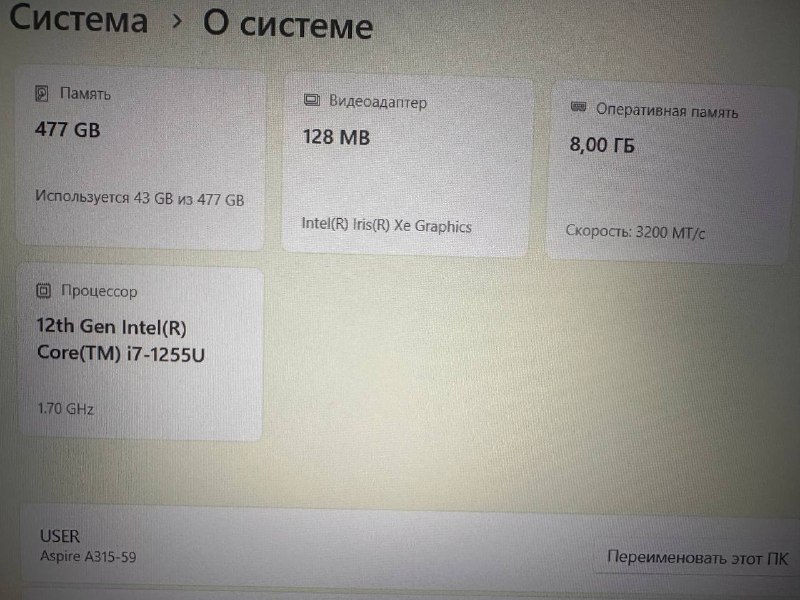Click the 1.70 GHz processor speed text
The width and height of the screenshot is (800, 600).
[66, 409]
